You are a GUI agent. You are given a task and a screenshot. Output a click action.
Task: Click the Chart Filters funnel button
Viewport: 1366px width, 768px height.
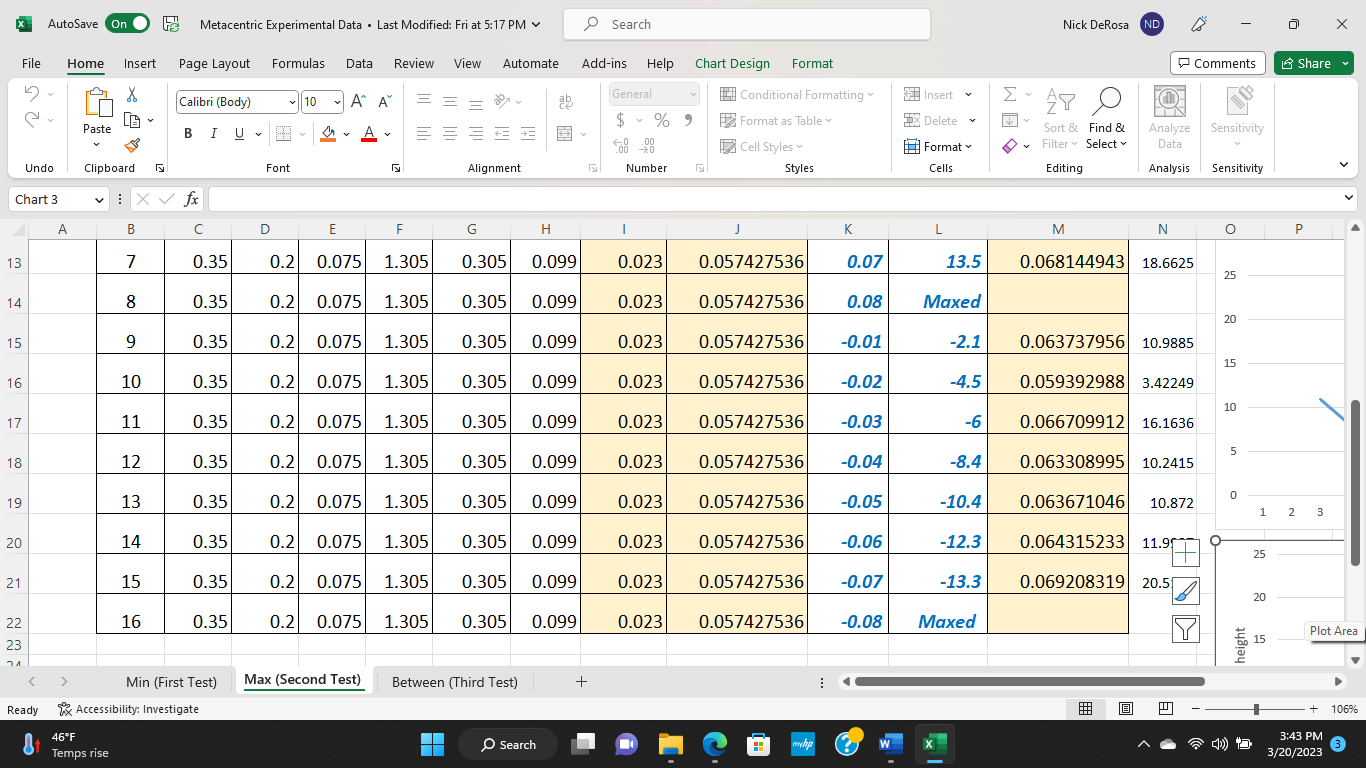(x=1185, y=628)
